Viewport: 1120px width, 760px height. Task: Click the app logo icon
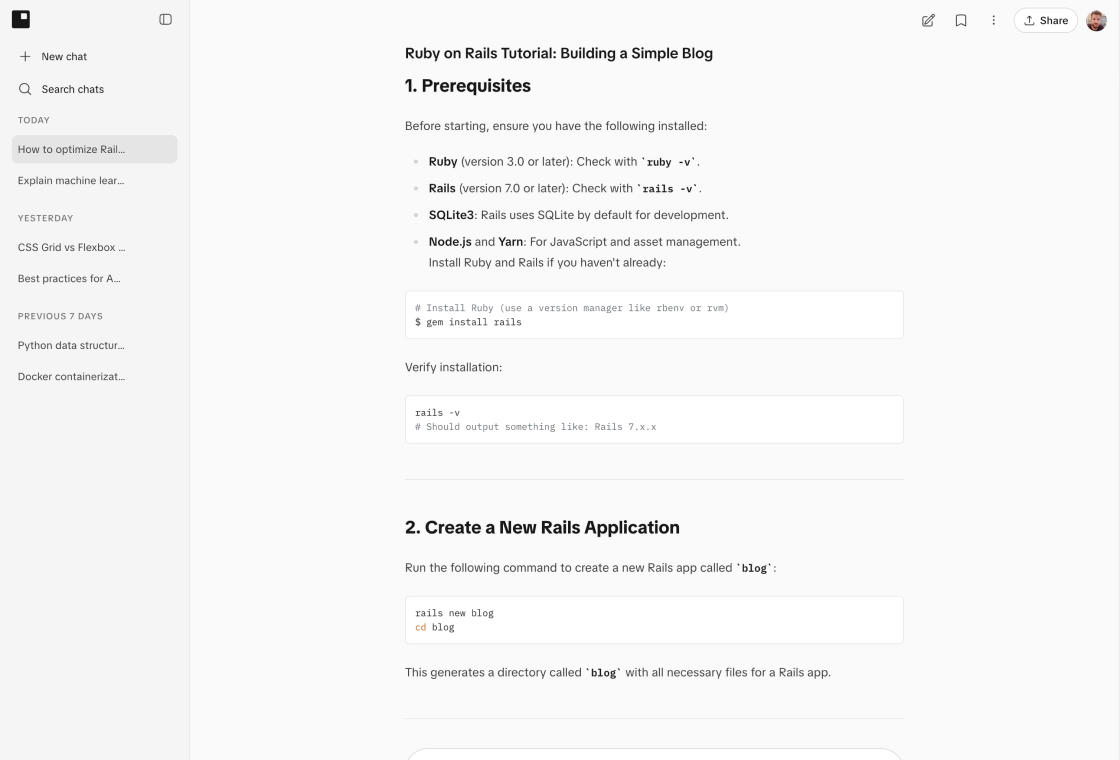(x=21, y=19)
